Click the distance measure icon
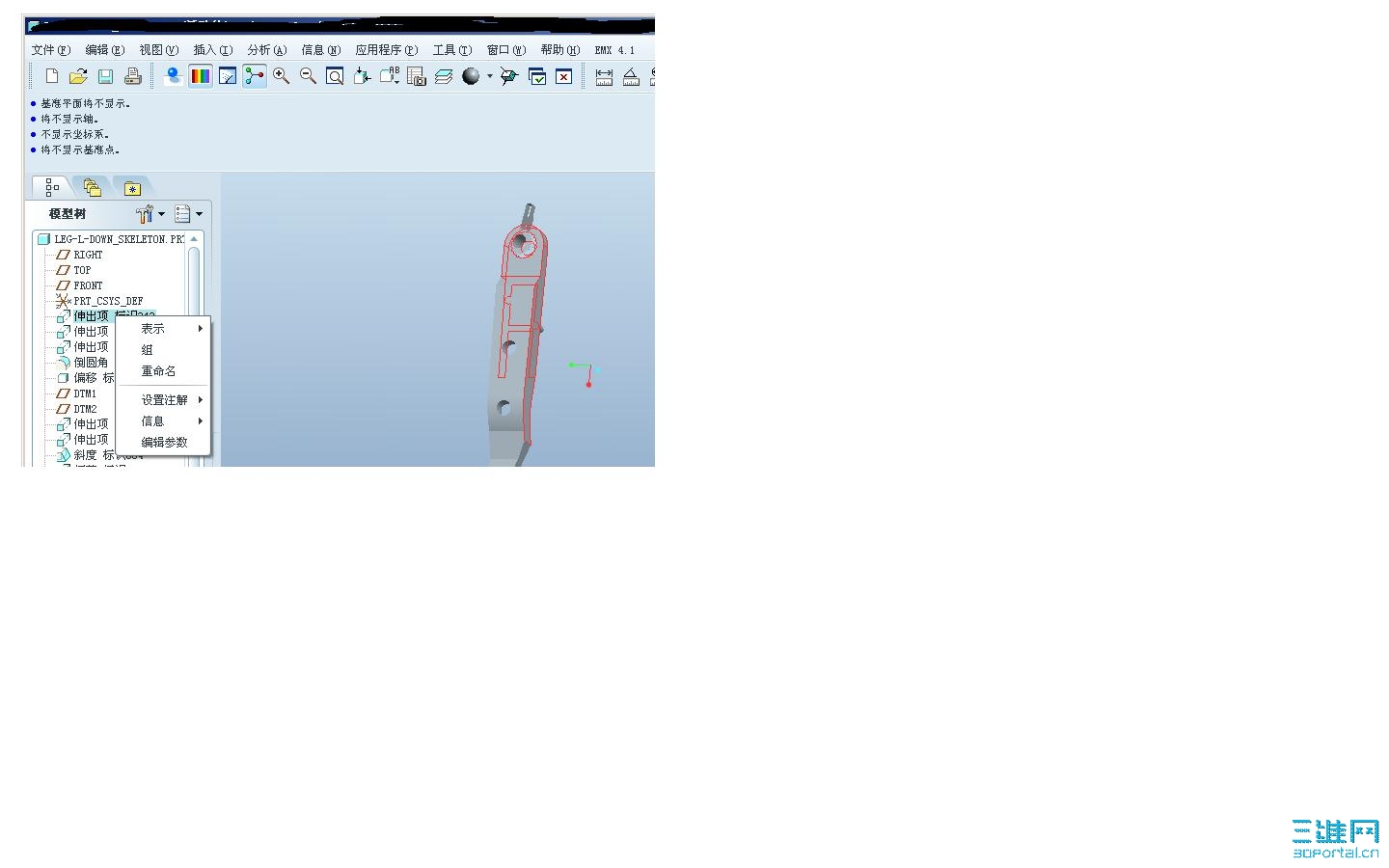 [x=604, y=76]
